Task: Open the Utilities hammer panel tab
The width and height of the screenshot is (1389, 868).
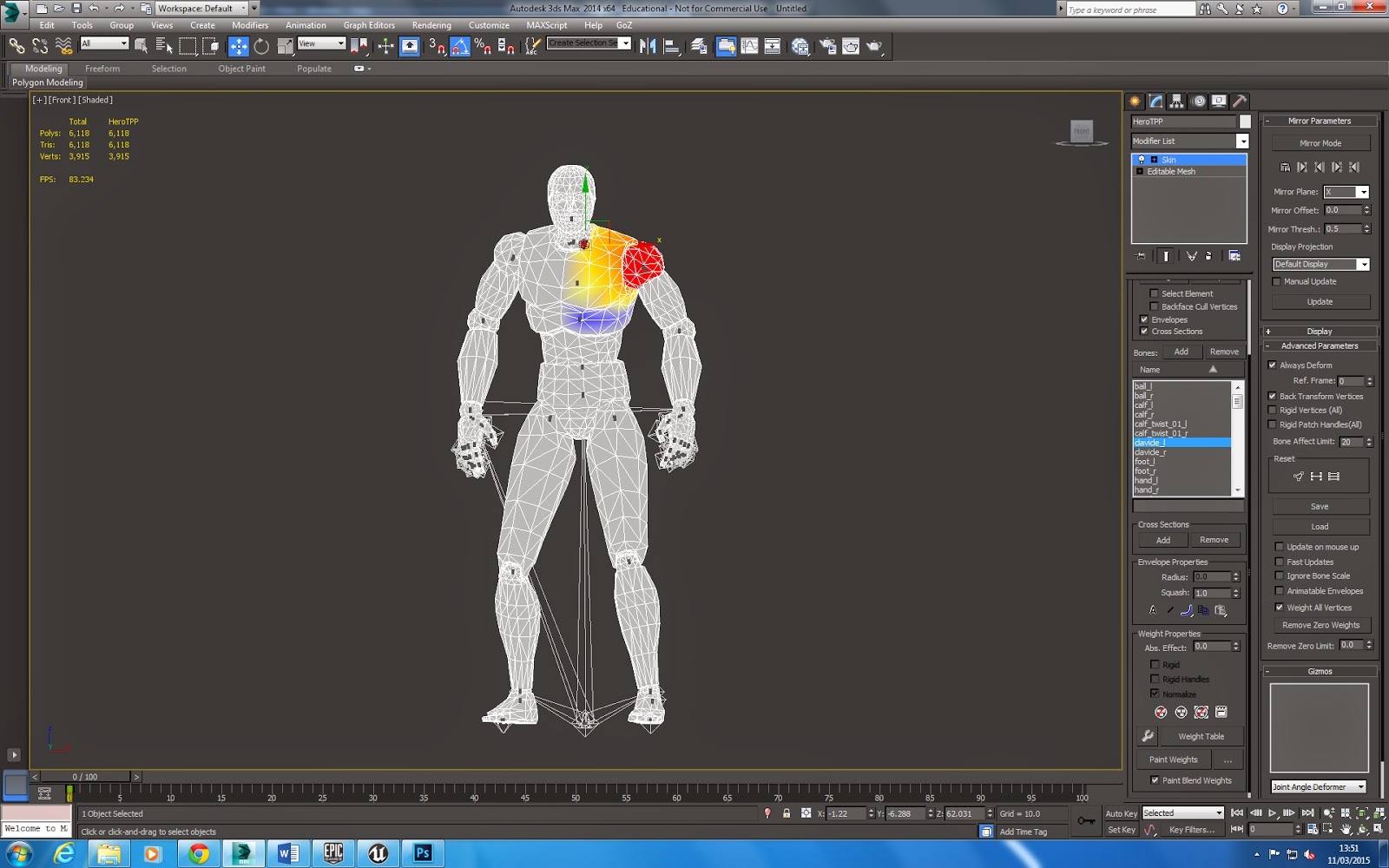Action: click(1240, 102)
